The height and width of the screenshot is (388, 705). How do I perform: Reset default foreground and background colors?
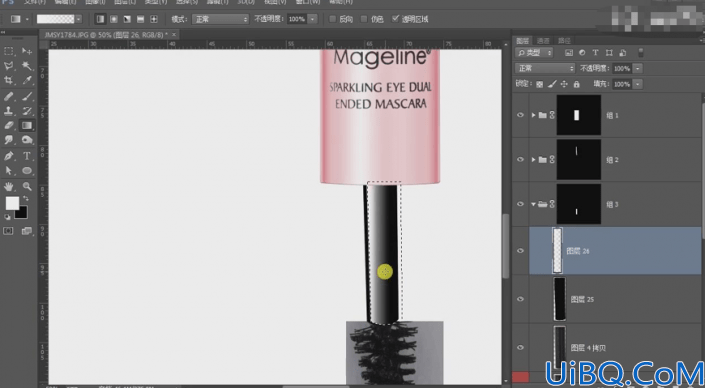[x=7, y=217]
